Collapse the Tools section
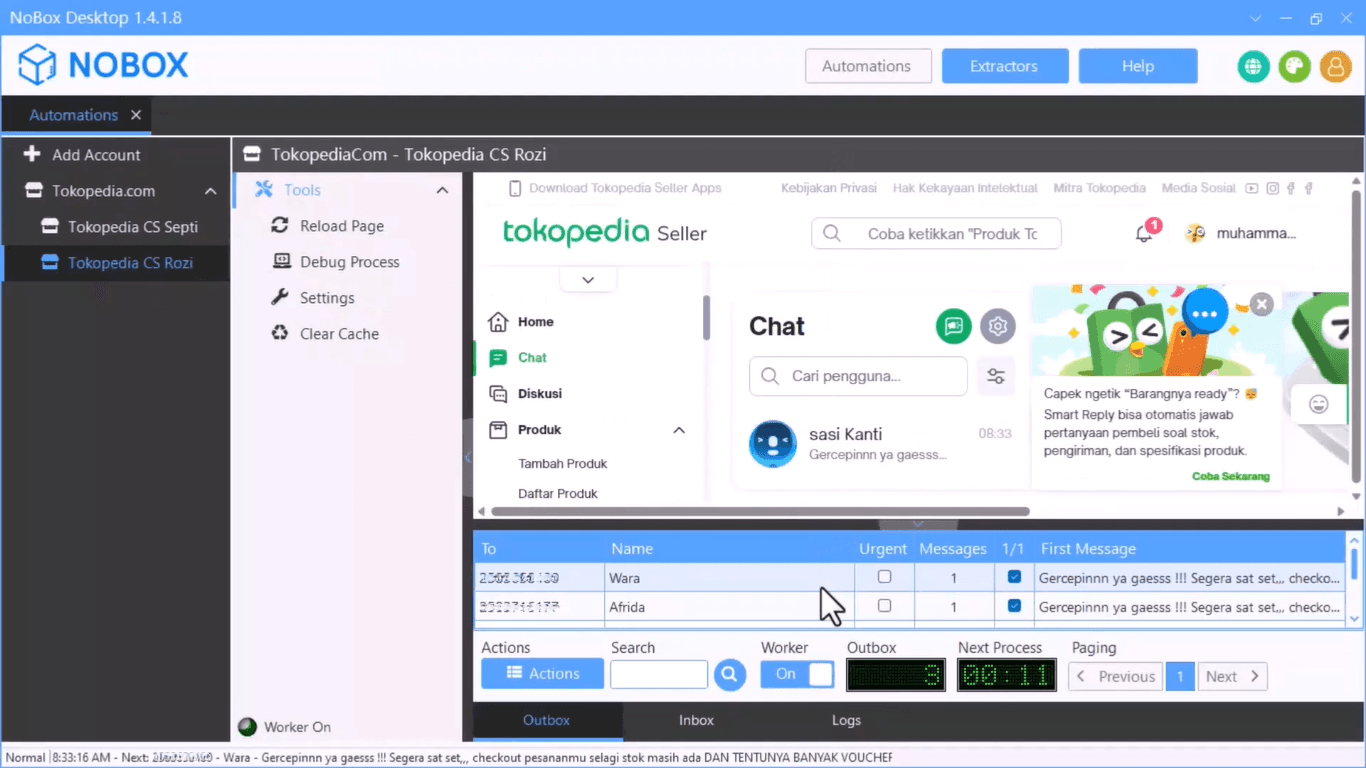The image size is (1366, 768). point(442,190)
